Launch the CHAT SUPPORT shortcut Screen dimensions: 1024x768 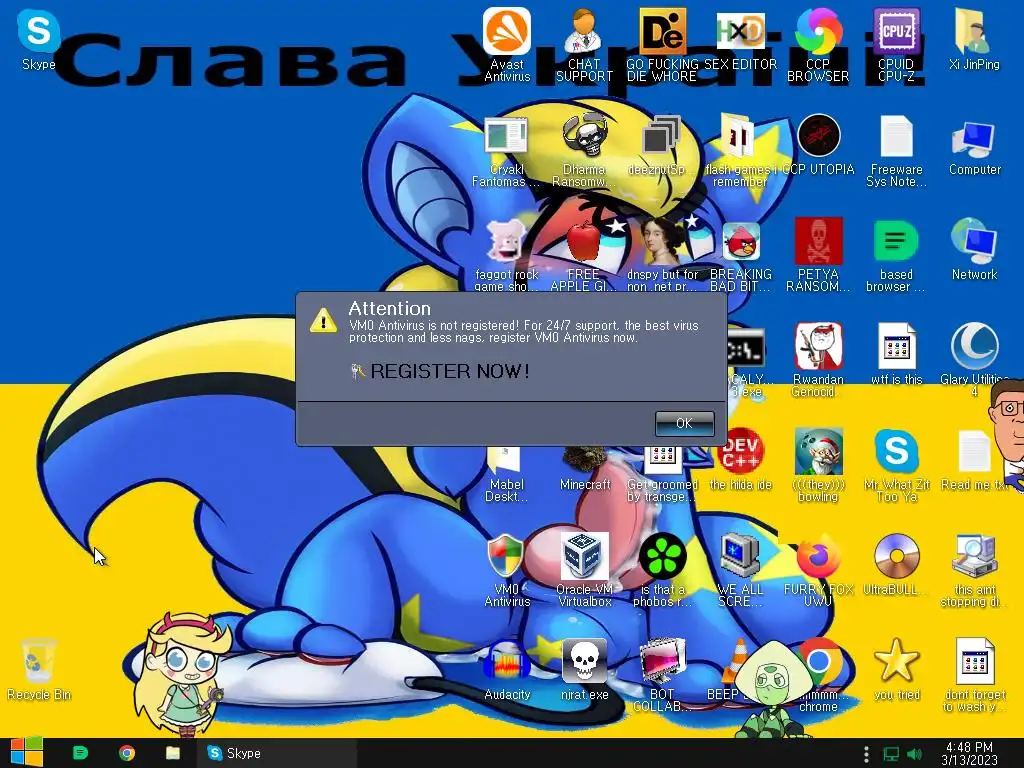click(584, 44)
